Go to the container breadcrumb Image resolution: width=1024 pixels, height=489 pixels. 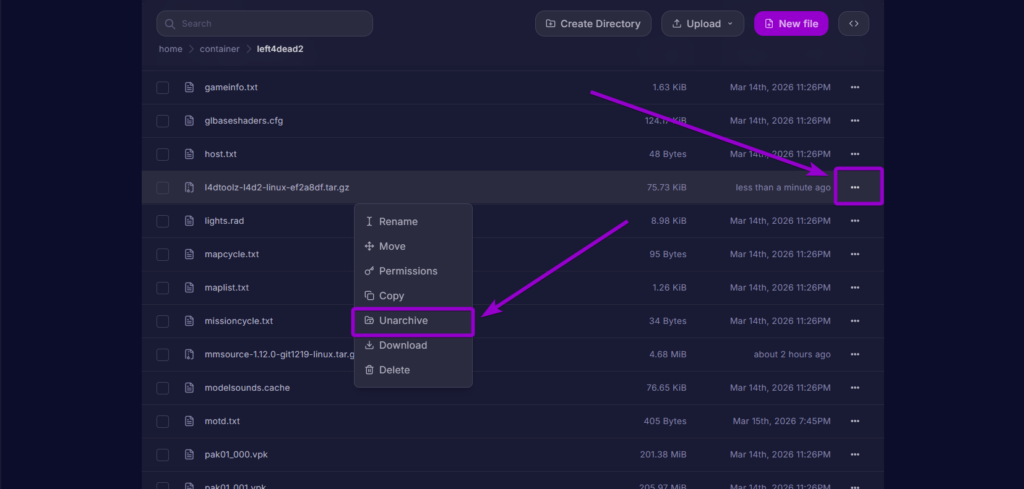coord(219,49)
